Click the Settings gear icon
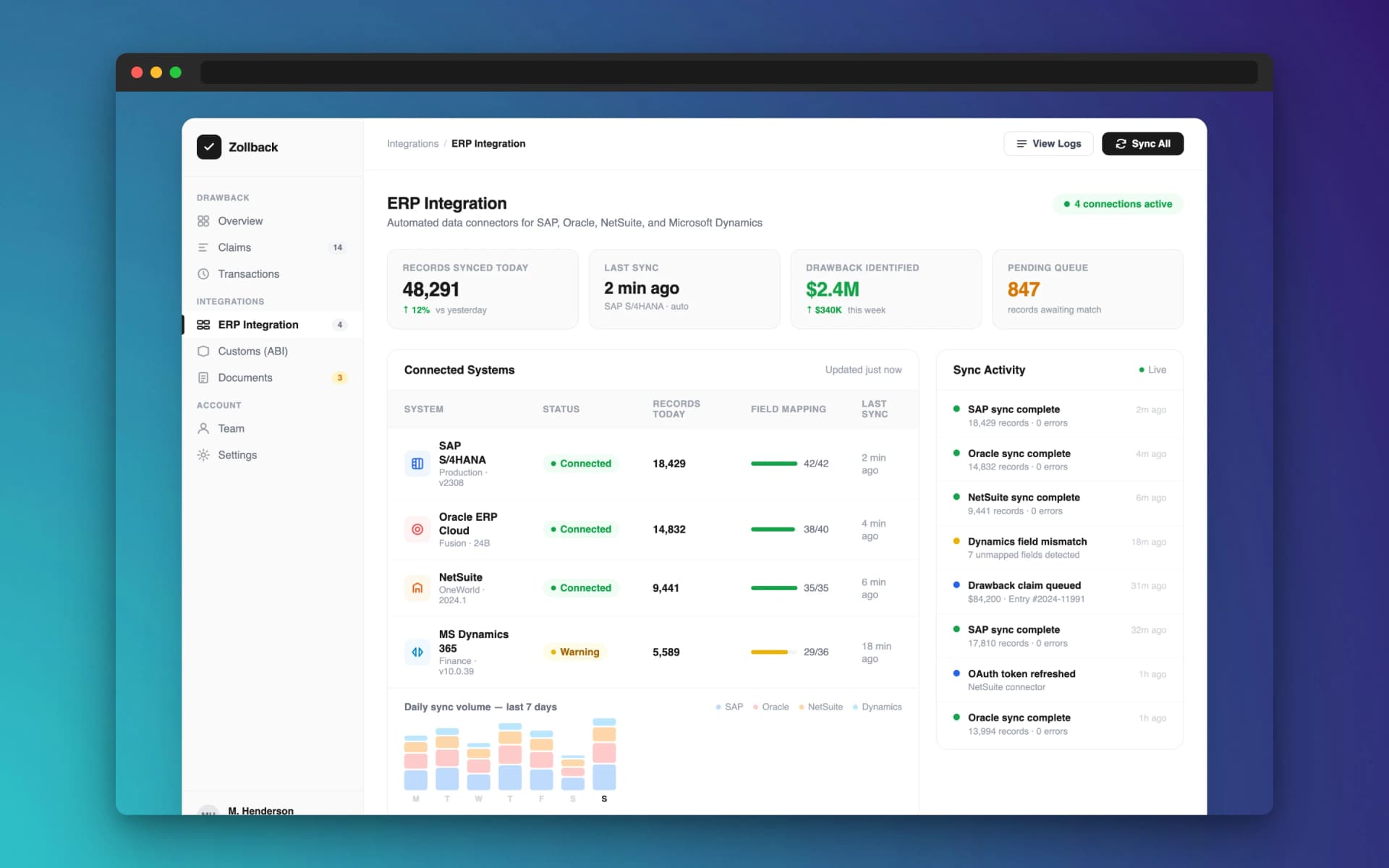1389x868 pixels. (x=203, y=455)
